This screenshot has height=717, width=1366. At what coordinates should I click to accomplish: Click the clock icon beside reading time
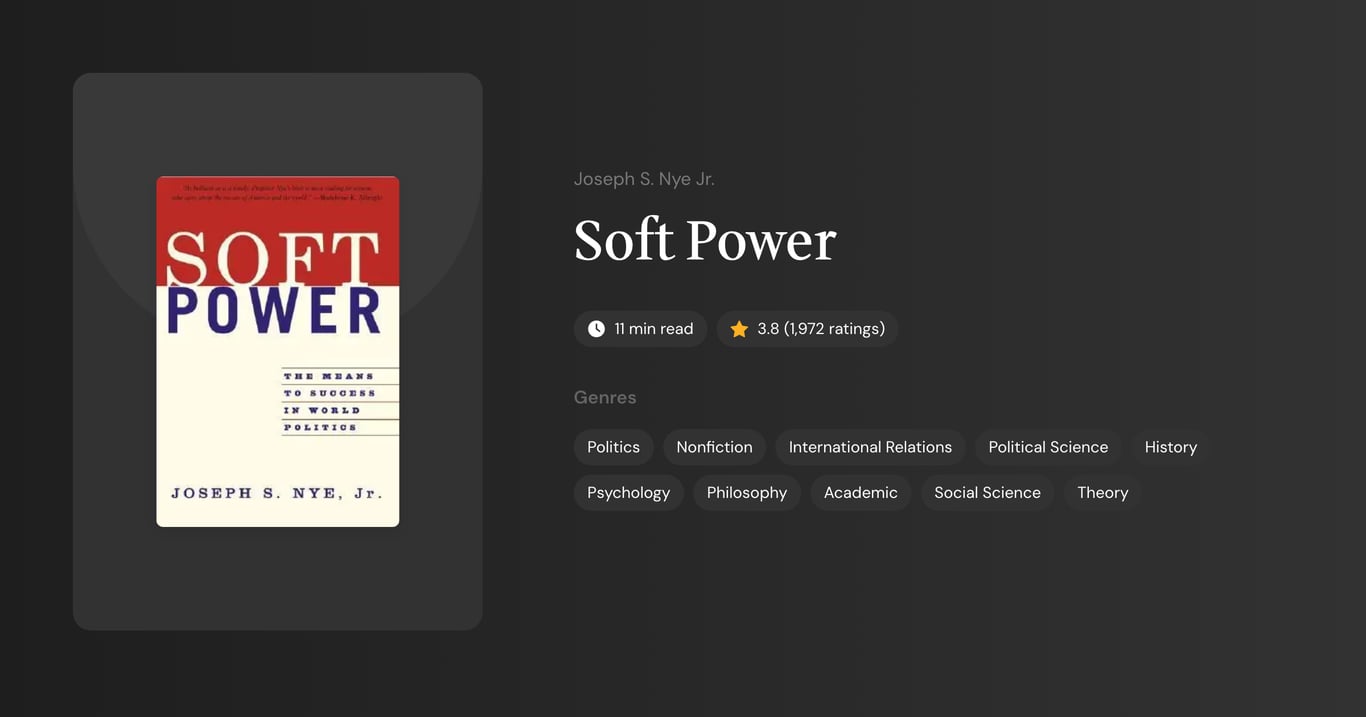point(595,328)
